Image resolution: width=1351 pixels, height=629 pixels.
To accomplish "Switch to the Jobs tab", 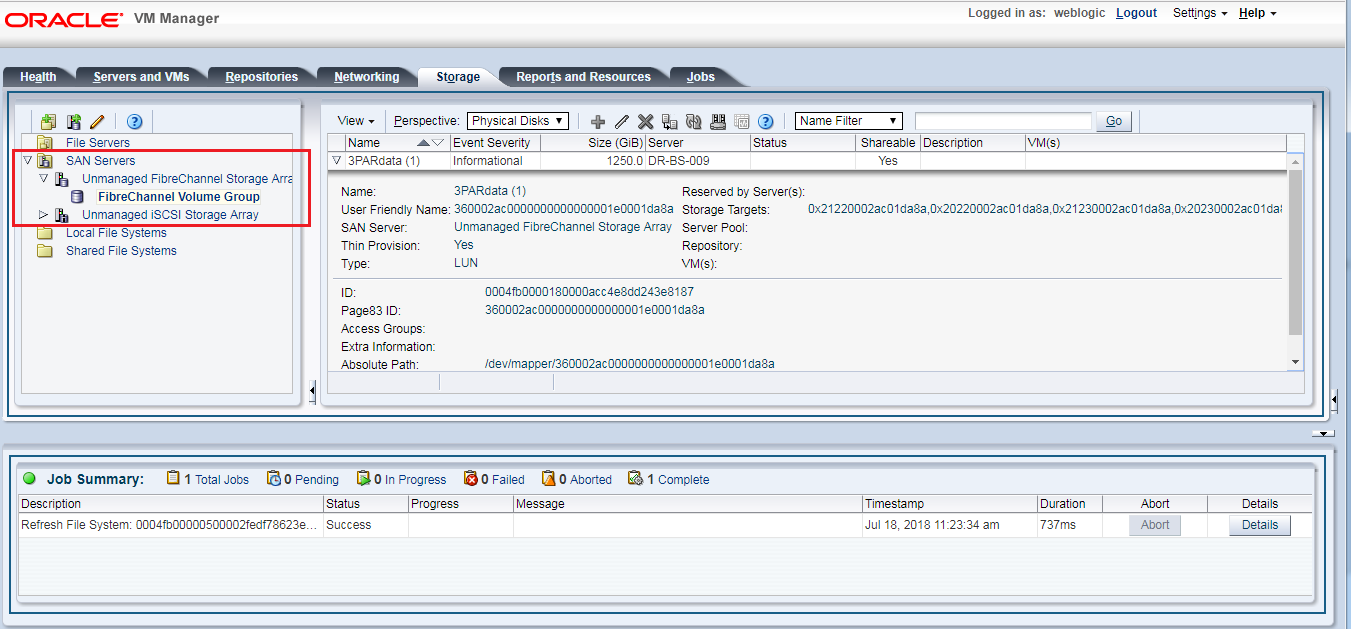I will [x=701, y=77].
